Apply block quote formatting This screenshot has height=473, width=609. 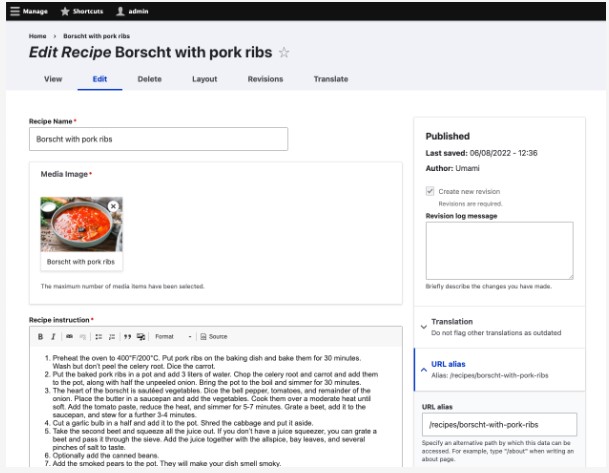pyautogui.click(x=126, y=336)
